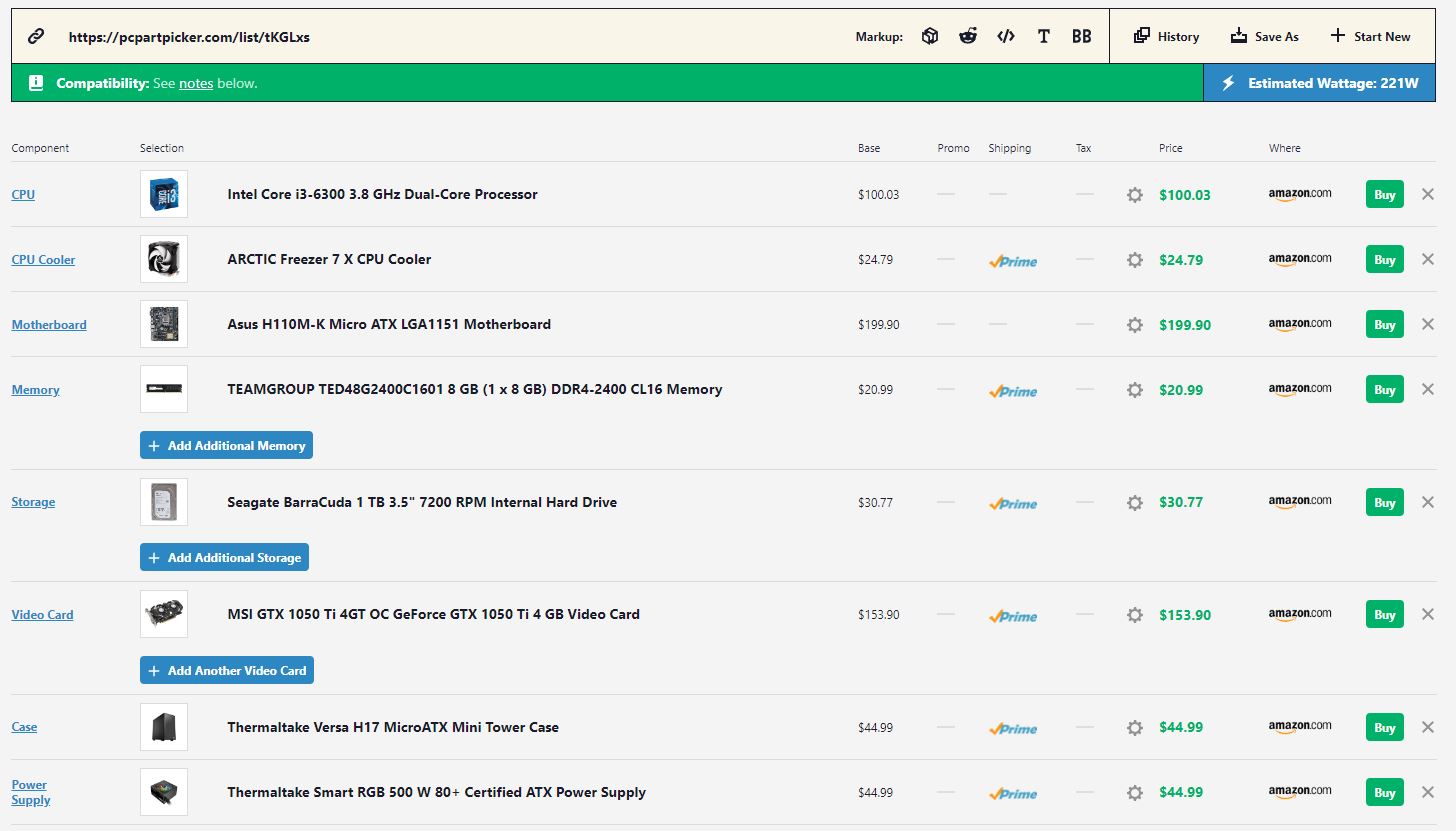Click the $100.03 green price for CPU
Image resolution: width=1456 pixels, height=831 pixels.
click(1185, 195)
